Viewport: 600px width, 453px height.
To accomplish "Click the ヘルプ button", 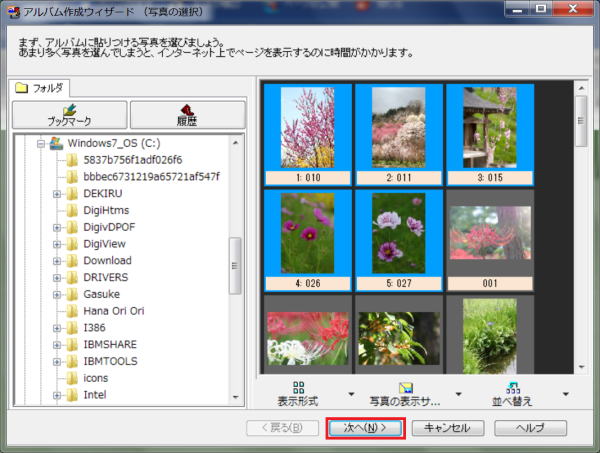I will click(530, 428).
